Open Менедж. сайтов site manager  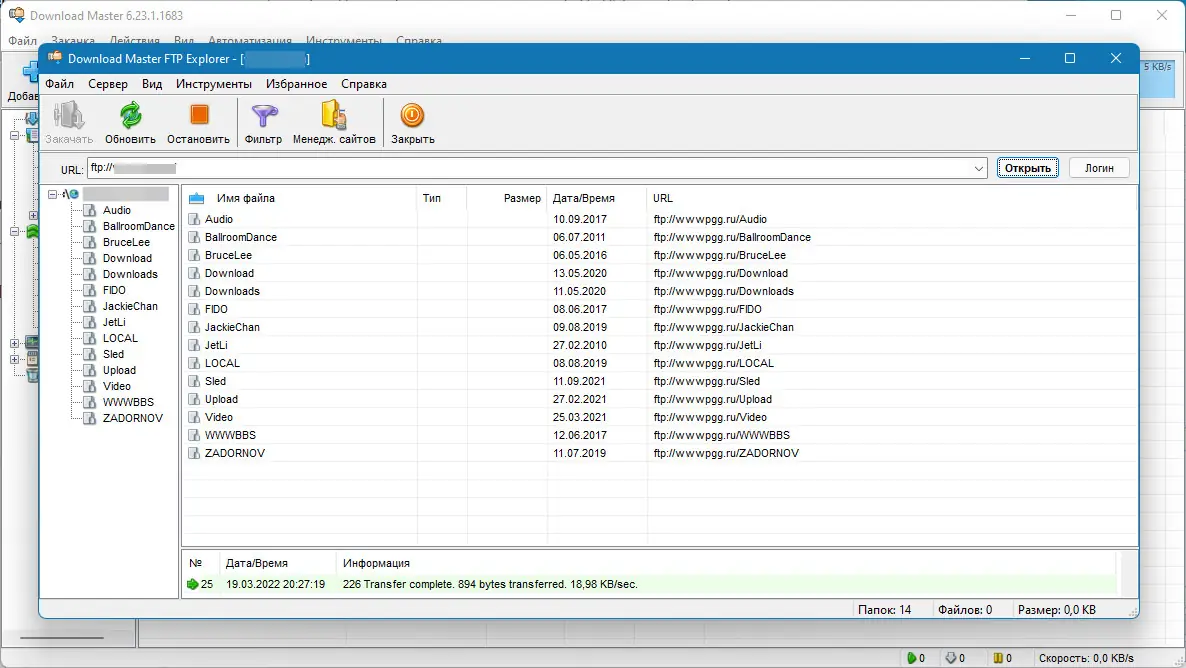[334, 115]
